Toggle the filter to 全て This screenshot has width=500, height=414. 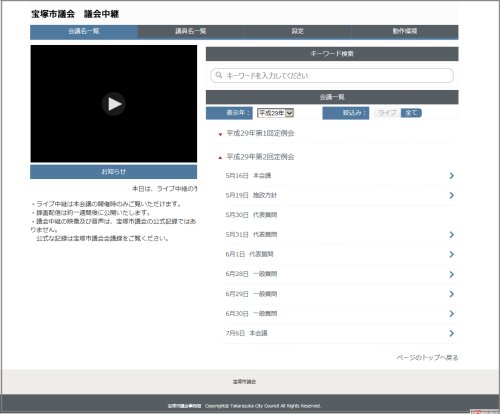tap(411, 113)
